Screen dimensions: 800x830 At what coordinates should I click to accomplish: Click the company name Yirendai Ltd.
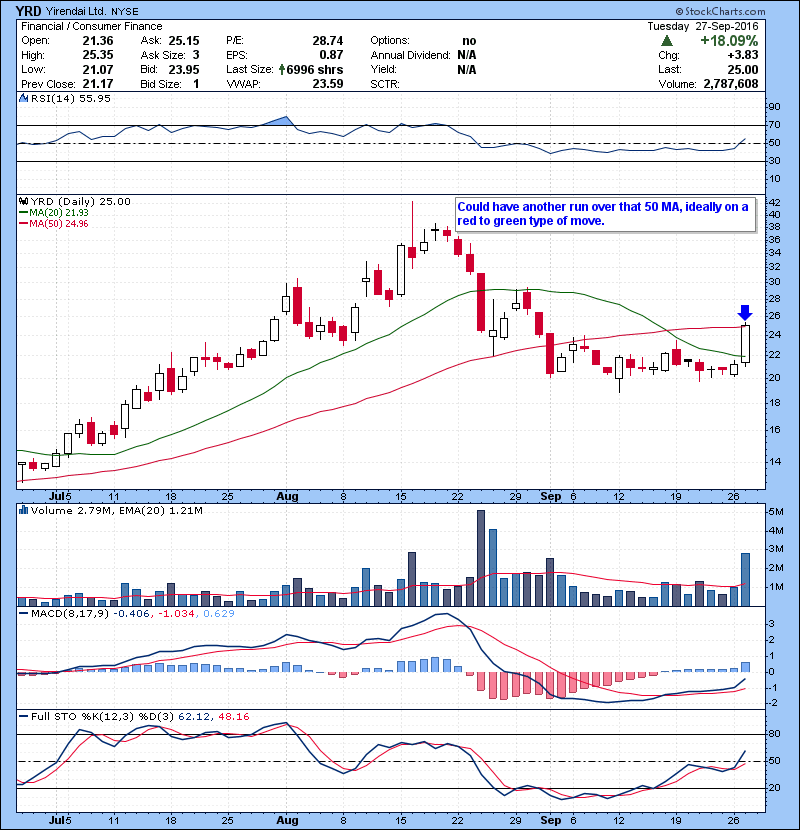(x=76, y=11)
